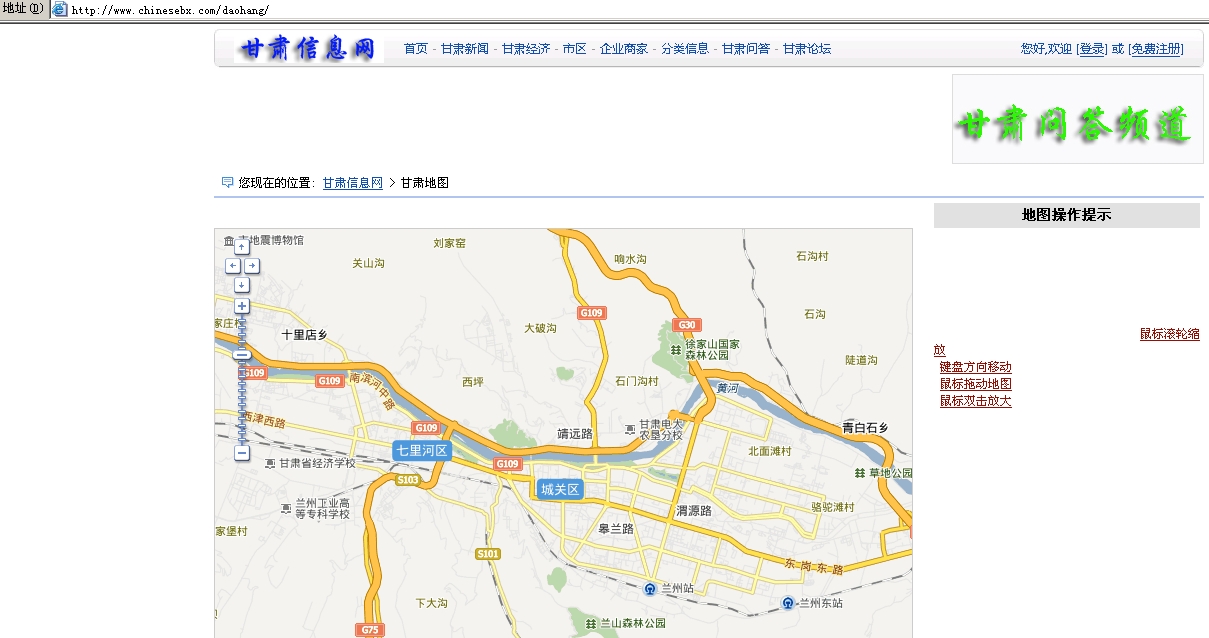Click the pan-up arrow on the map
Screen dimensions: 1209x638
pos(240,246)
